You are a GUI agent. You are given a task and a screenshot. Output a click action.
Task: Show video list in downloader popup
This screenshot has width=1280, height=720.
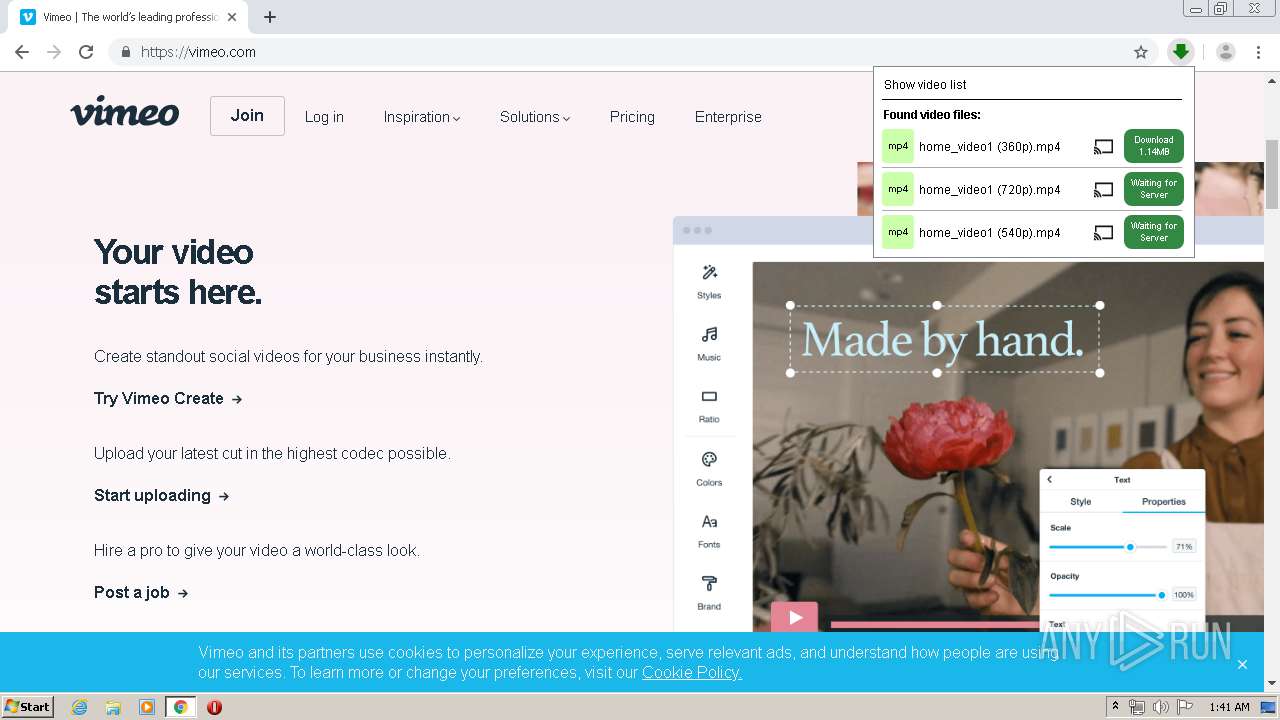[x=925, y=85]
